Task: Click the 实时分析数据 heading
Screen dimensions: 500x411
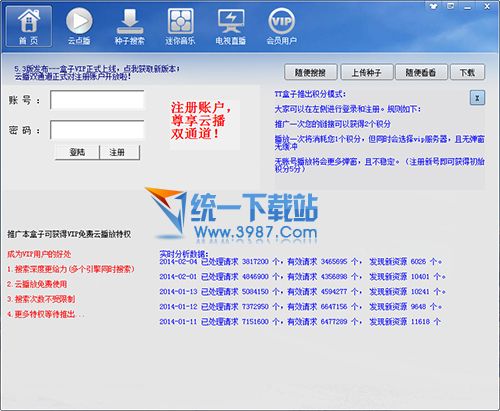Action: tap(184, 254)
